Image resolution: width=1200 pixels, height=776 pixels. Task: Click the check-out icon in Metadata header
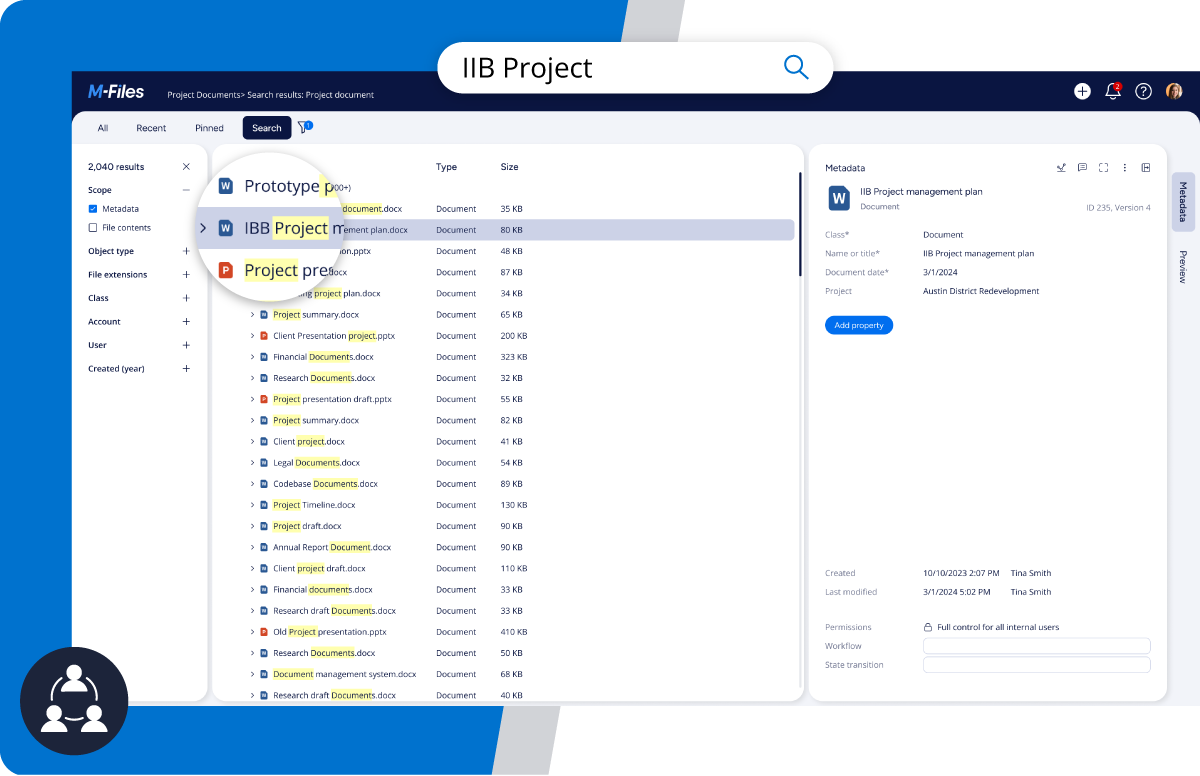(x=1061, y=168)
